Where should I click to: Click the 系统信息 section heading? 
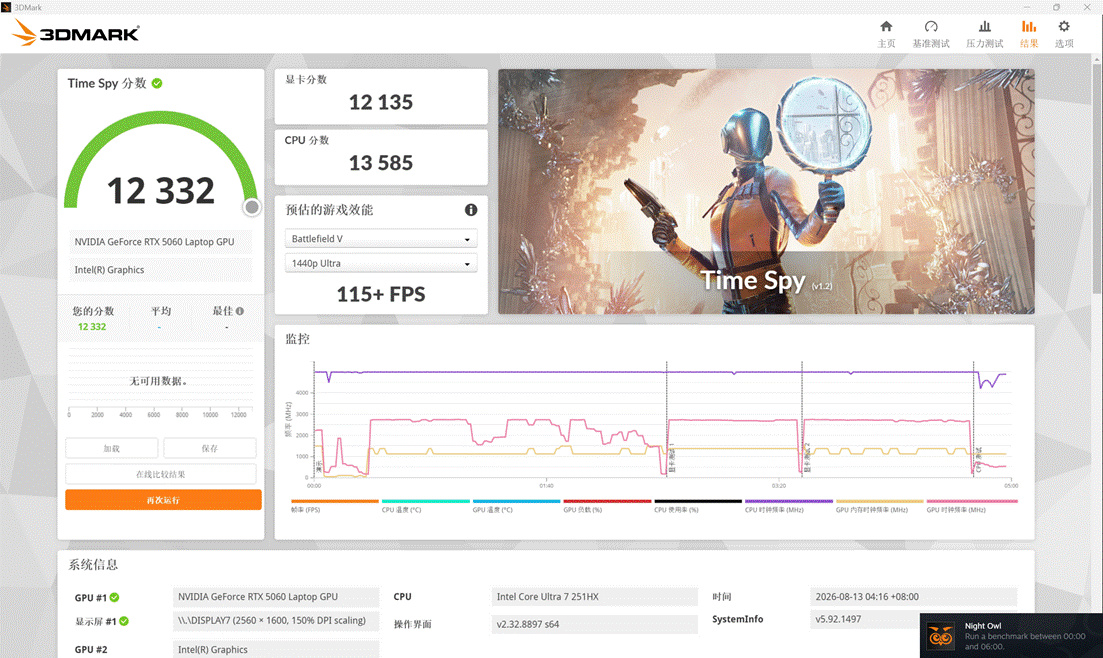pyautogui.click(x=93, y=564)
